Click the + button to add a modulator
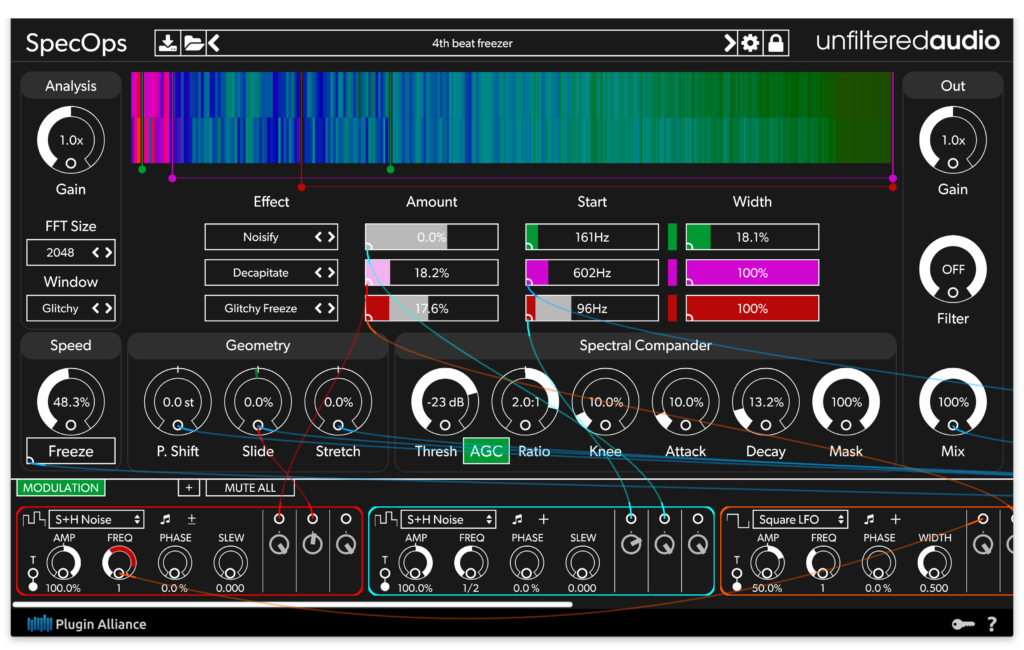This screenshot has height=650, width=1024. (x=188, y=488)
